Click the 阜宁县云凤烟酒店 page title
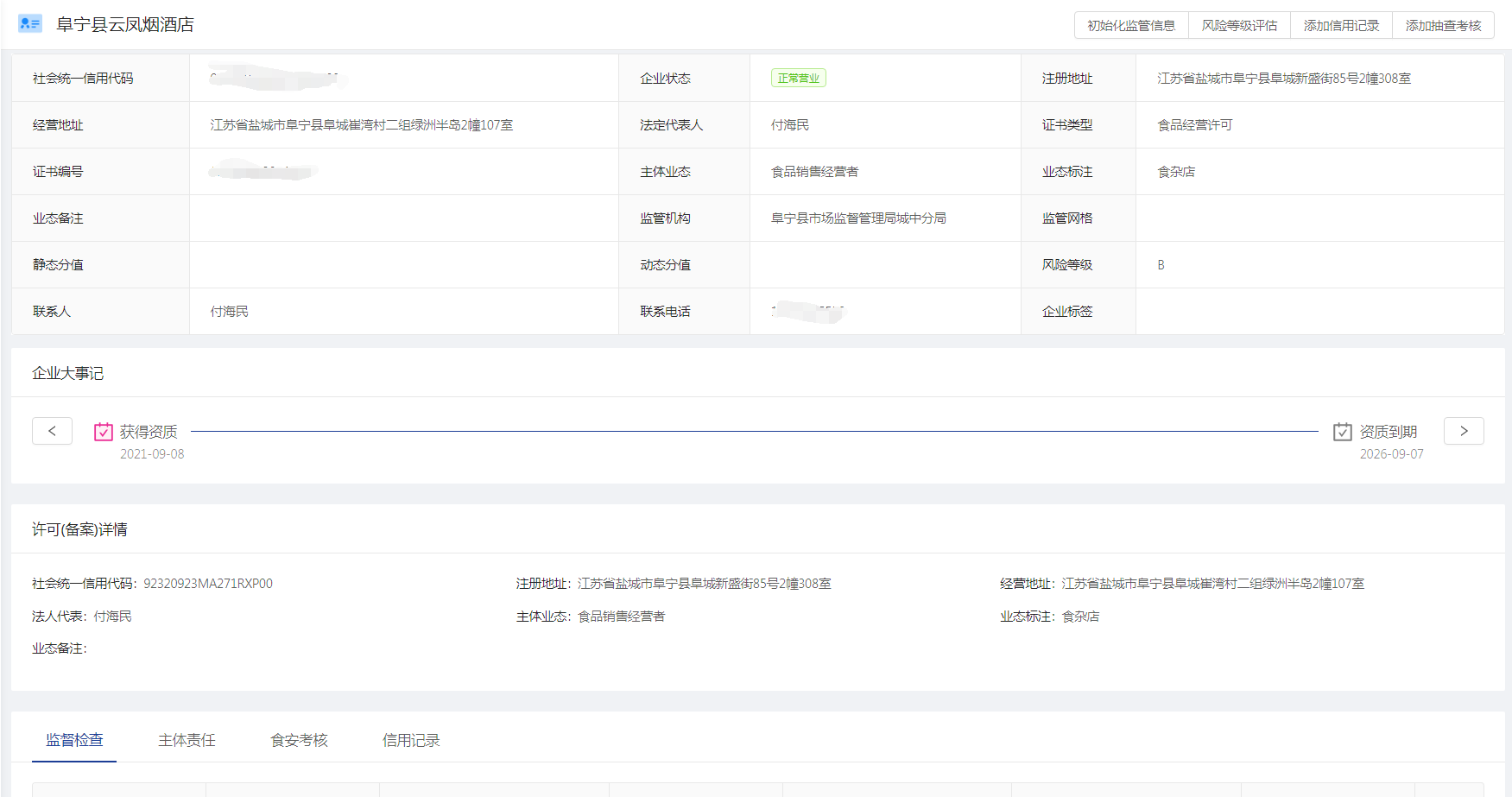The height and width of the screenshot is (797, 1512). point(125,25)
